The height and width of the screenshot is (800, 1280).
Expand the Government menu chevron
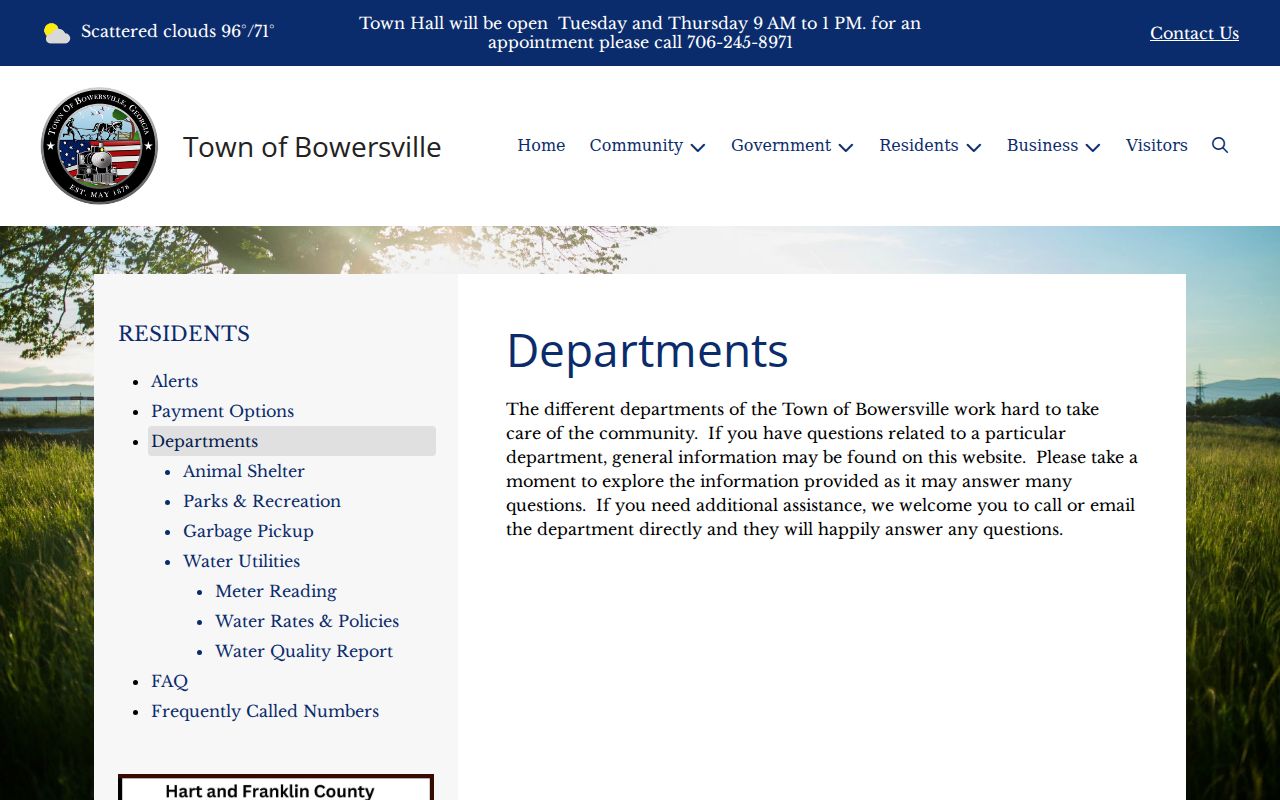click(x=846, y=147)
